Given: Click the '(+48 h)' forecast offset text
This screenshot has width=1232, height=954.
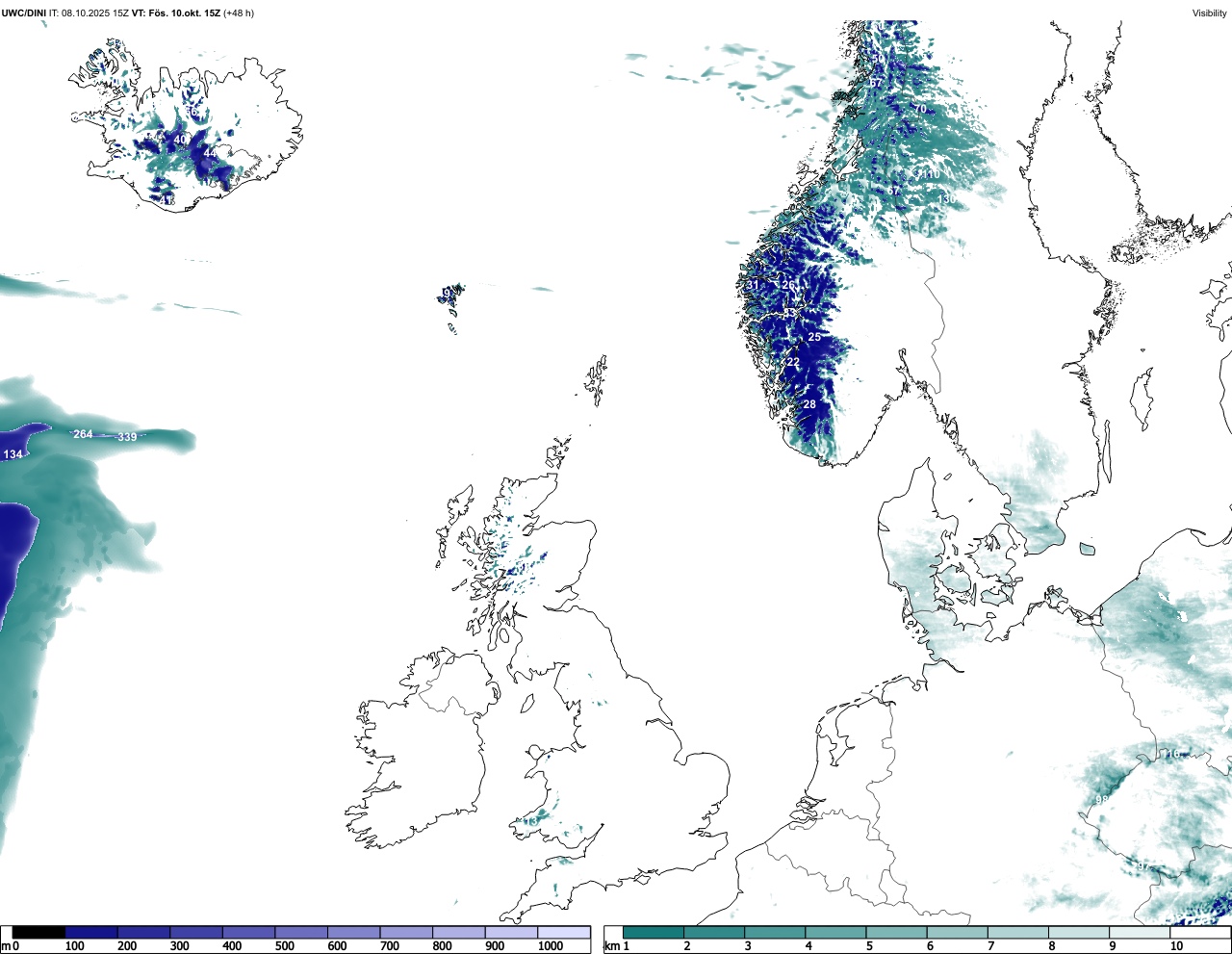Looking at the screenshot, I should pyautogui.click(x=238, y=13).
